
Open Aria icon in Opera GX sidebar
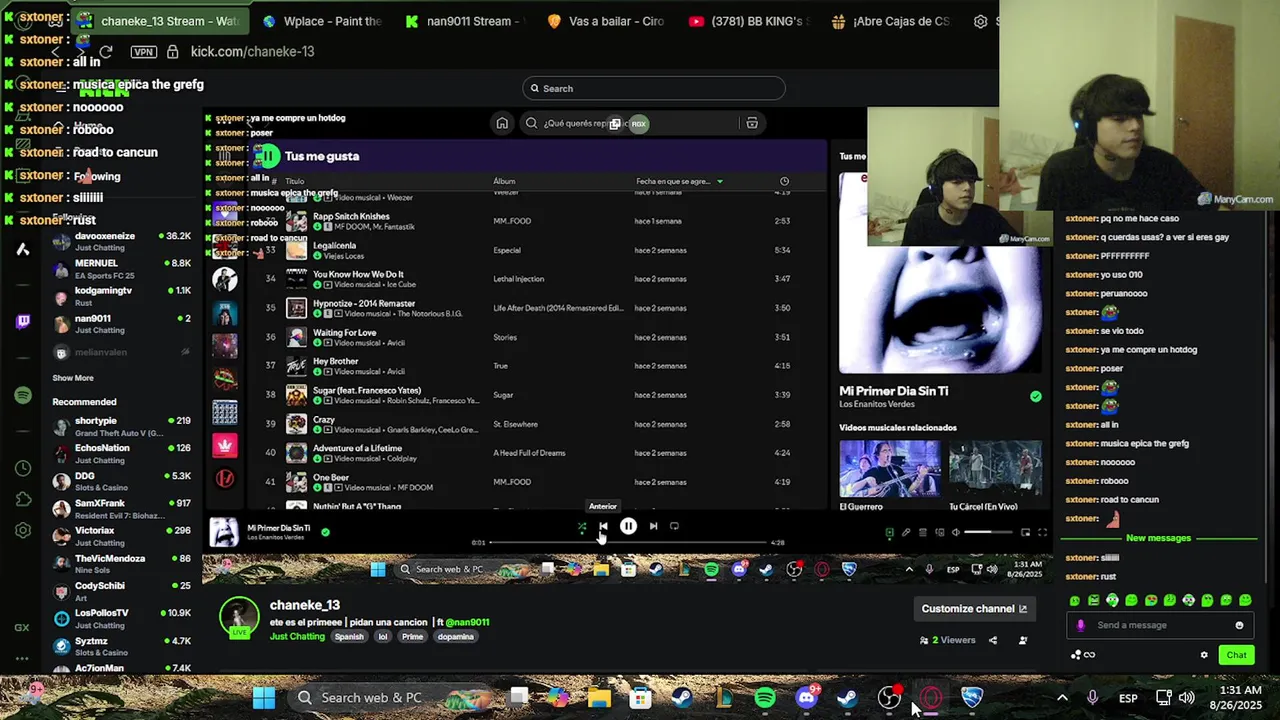point(22,250)
